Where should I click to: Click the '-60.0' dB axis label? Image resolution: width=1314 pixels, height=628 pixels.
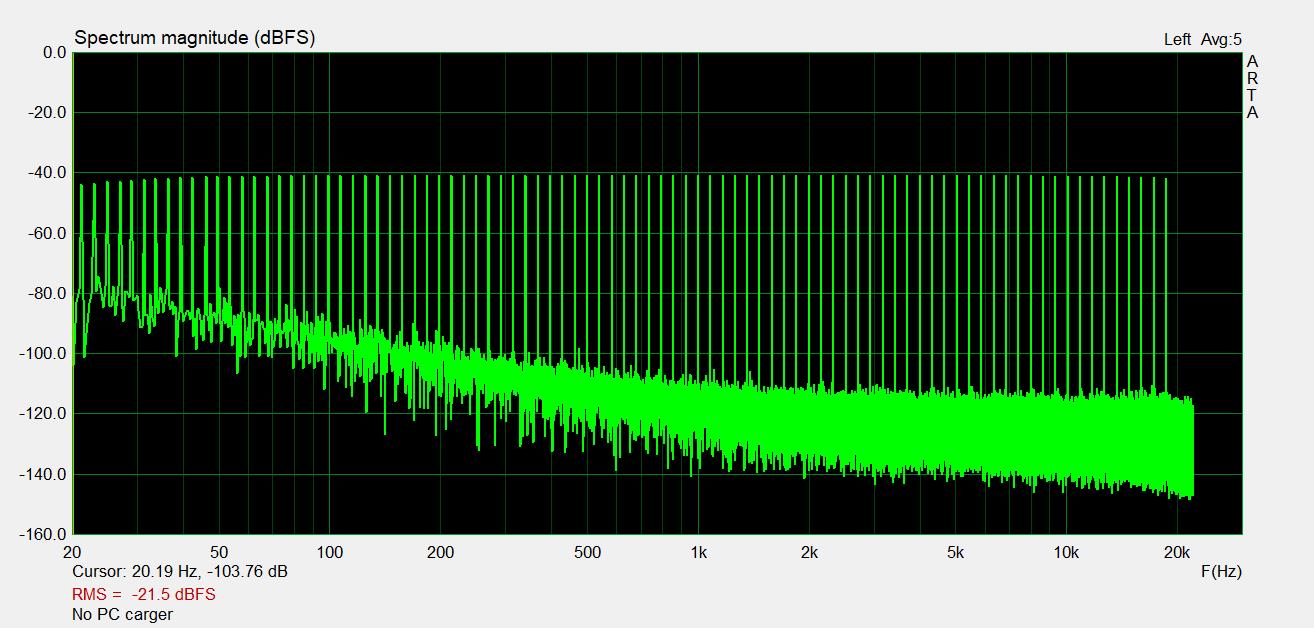[48, 233]
